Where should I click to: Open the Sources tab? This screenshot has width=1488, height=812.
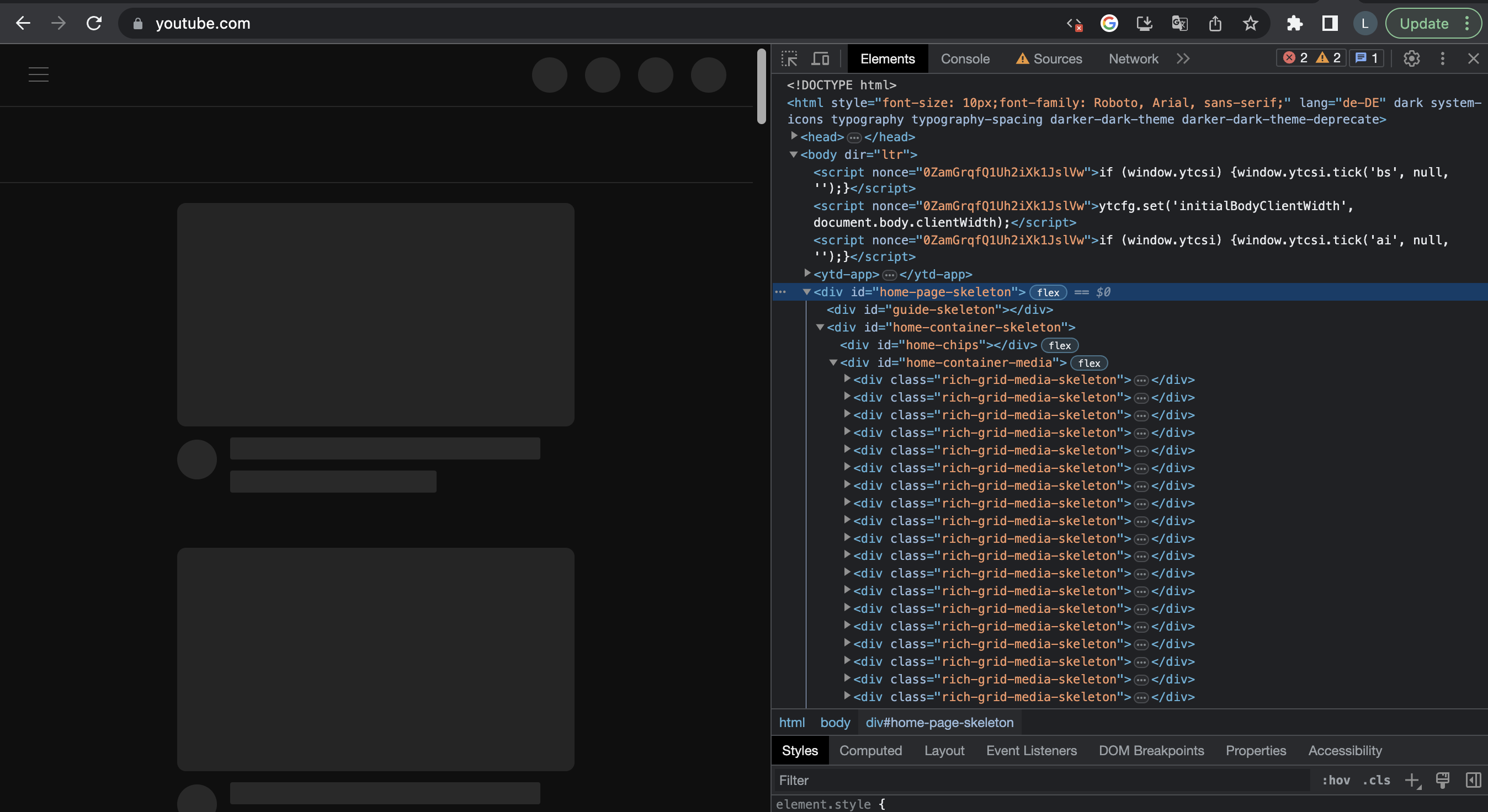[1049, 59]
